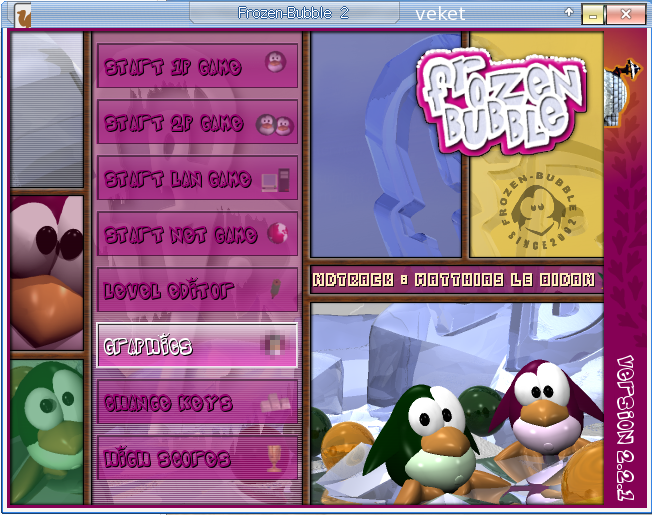Image resolution: width=652 pixels, height=515 pixels.
Task: Start a 1P game
Action: click(198, 66)
